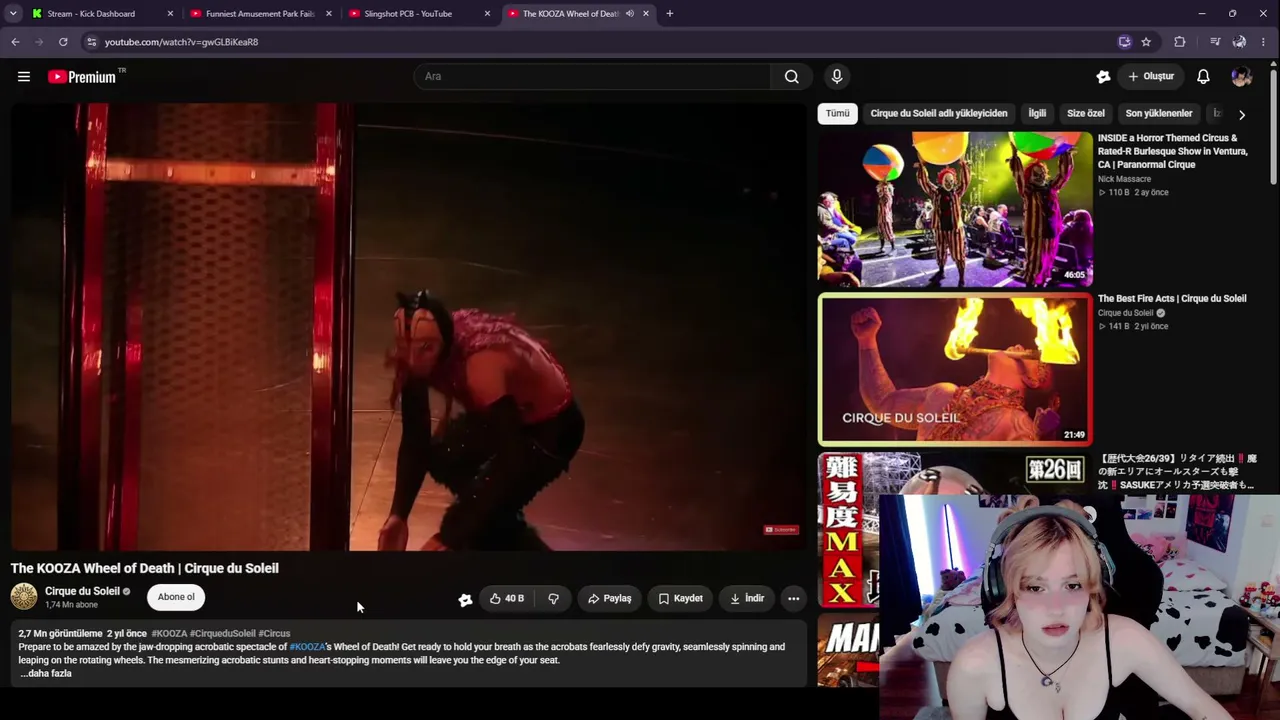Open the browser three-dot menu
The width and height of the screenshot is (1280, 720).
tap(1265, 42)
